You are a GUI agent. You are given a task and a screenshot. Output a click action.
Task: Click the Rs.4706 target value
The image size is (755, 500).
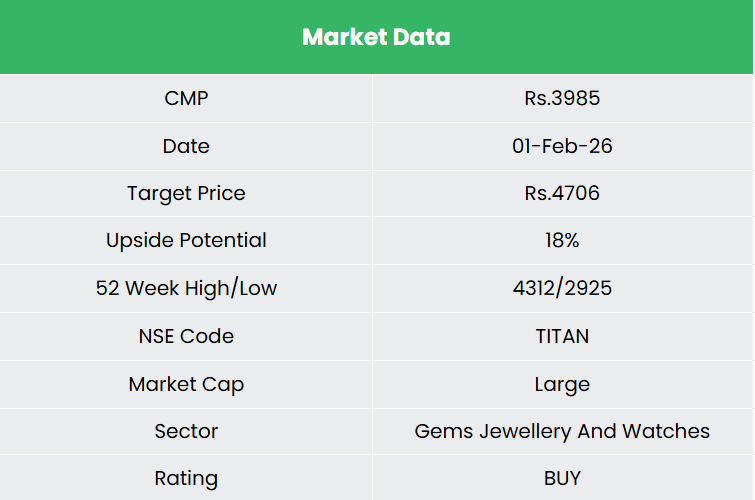(x=562, y=193)
